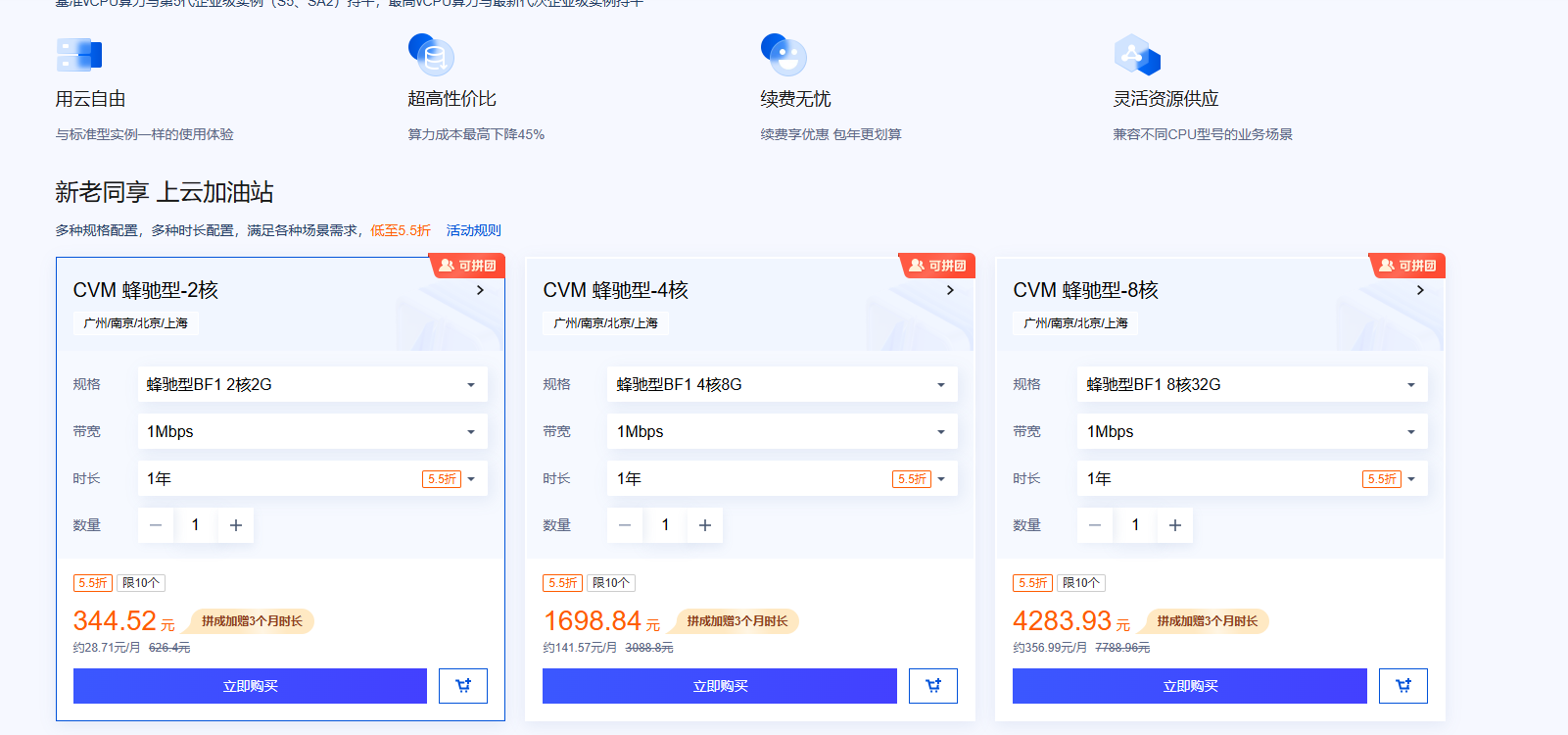Click price 4283.93 元
1568x735 pixels.
(x=1072, y=621)
